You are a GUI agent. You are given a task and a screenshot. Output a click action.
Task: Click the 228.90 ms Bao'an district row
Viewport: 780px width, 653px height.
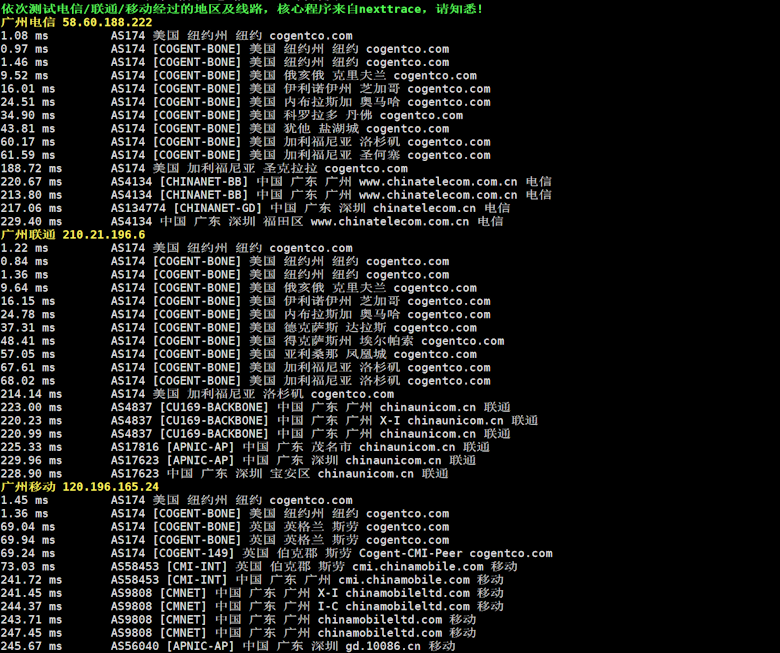[x=224, y=474]
